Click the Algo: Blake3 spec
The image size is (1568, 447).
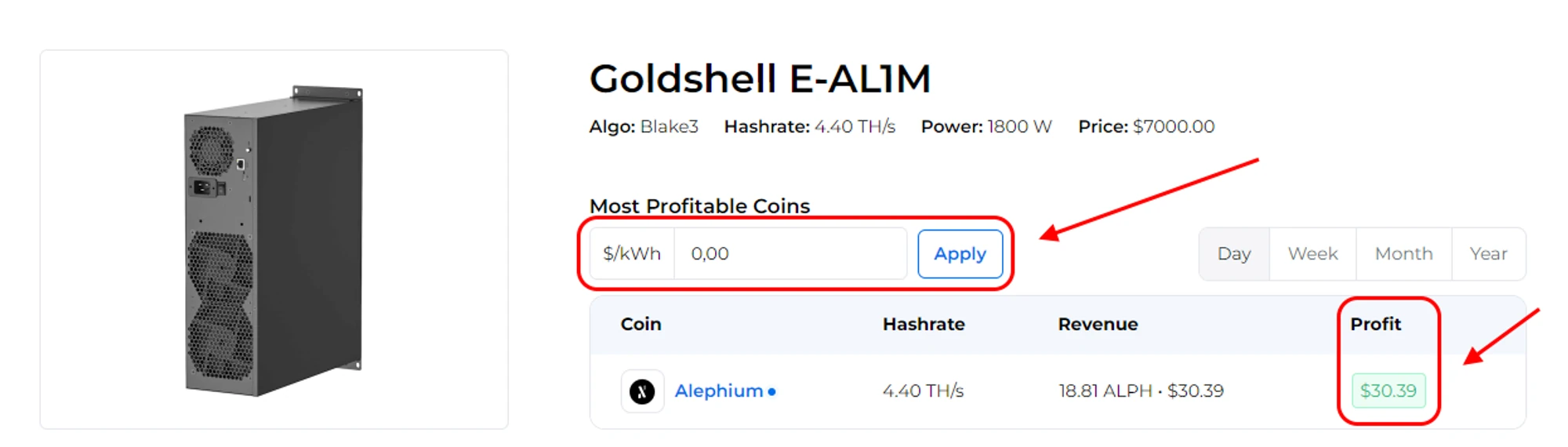click(x=644, y=127)
